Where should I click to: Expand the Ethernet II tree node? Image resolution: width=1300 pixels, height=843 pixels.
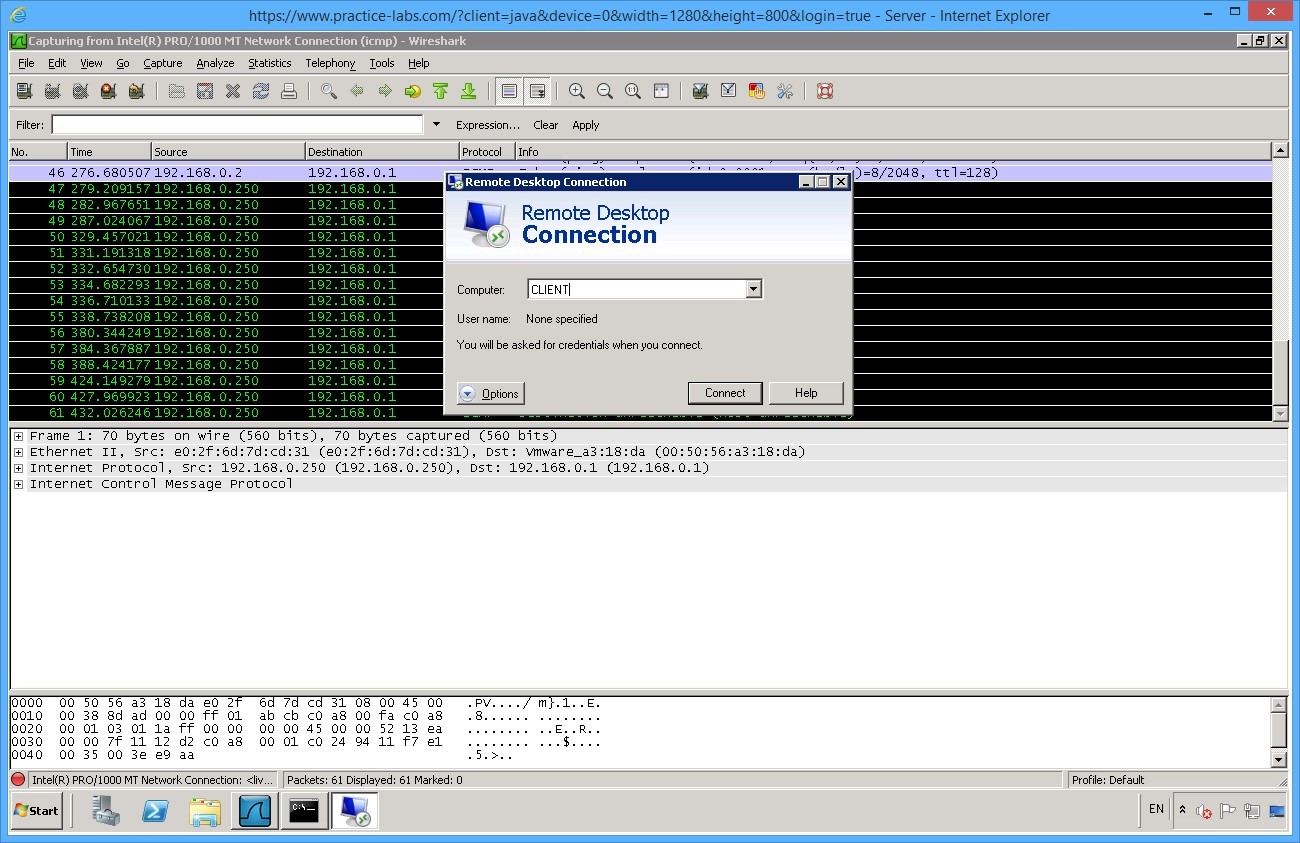coord(18,452)
